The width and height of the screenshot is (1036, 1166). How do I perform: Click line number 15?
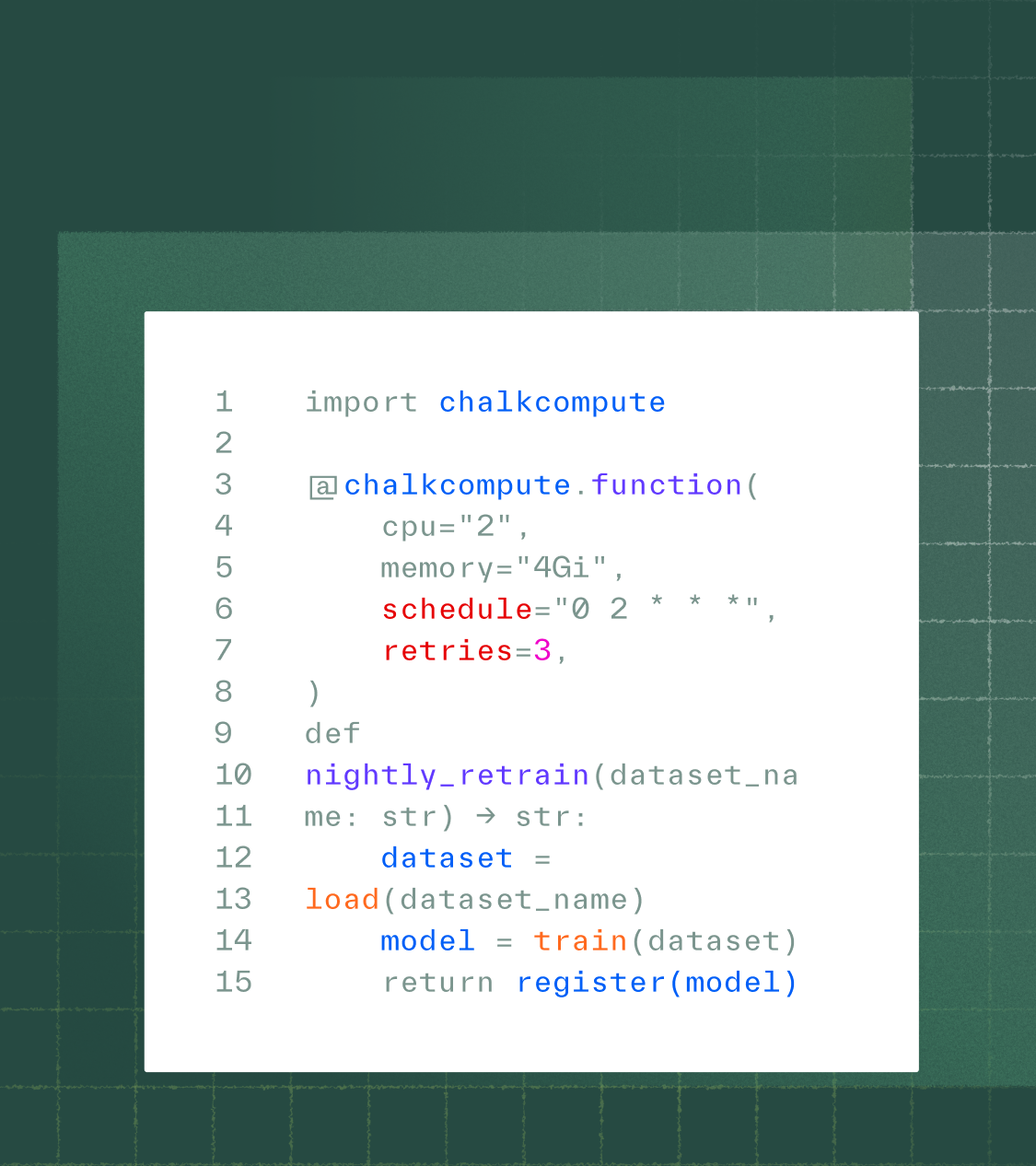233,982
